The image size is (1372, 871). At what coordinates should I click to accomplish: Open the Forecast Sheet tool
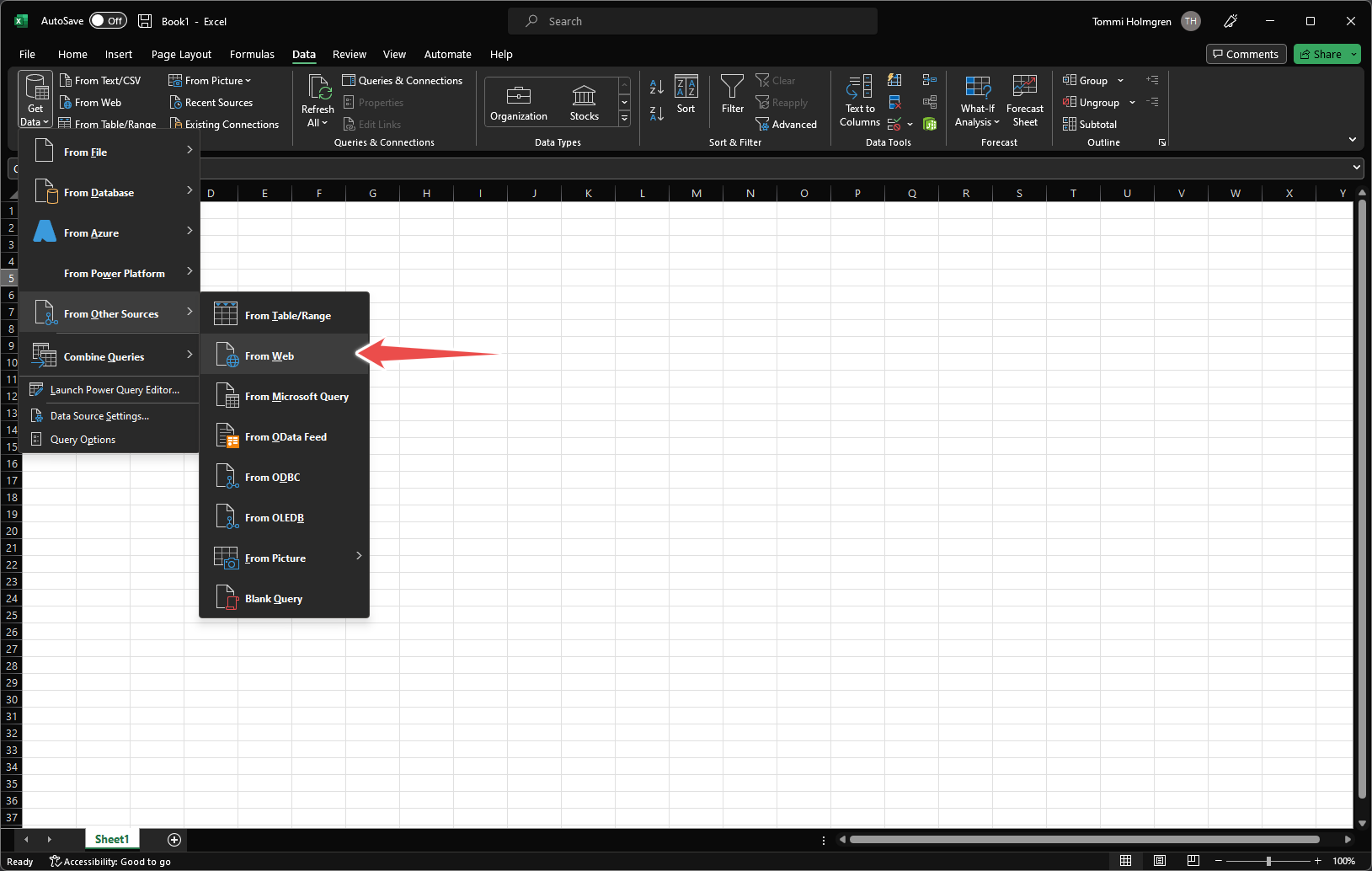pos(1025,101)
